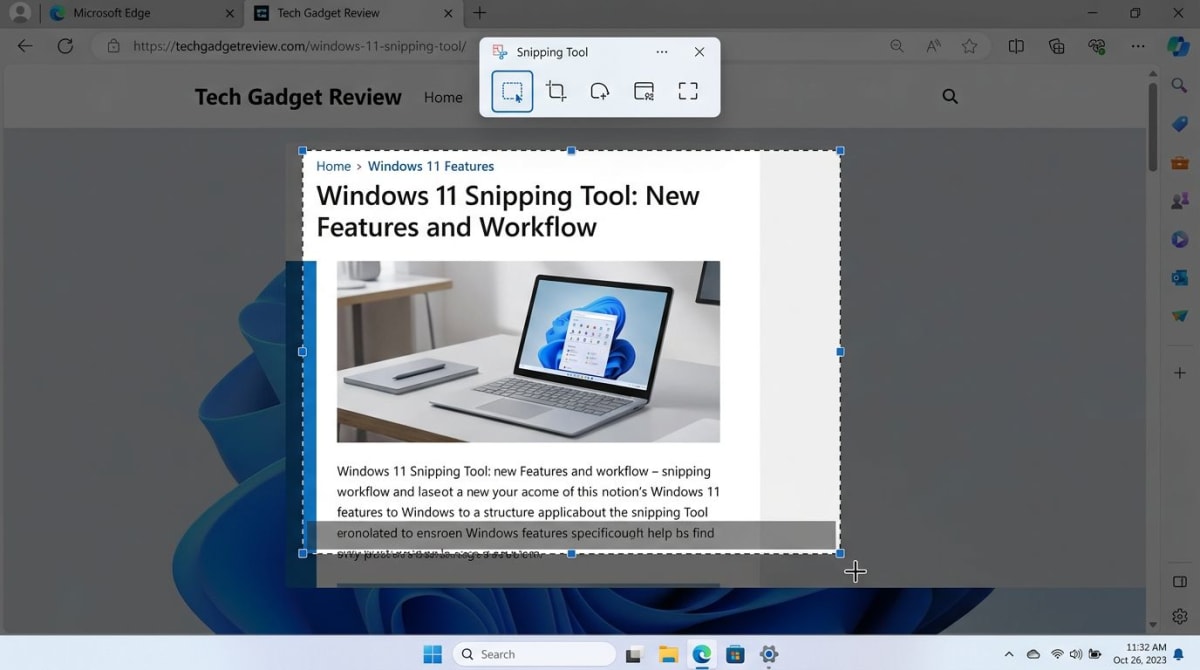
Task: Open Task View from taskbar
Action: (x=633, y=655)
